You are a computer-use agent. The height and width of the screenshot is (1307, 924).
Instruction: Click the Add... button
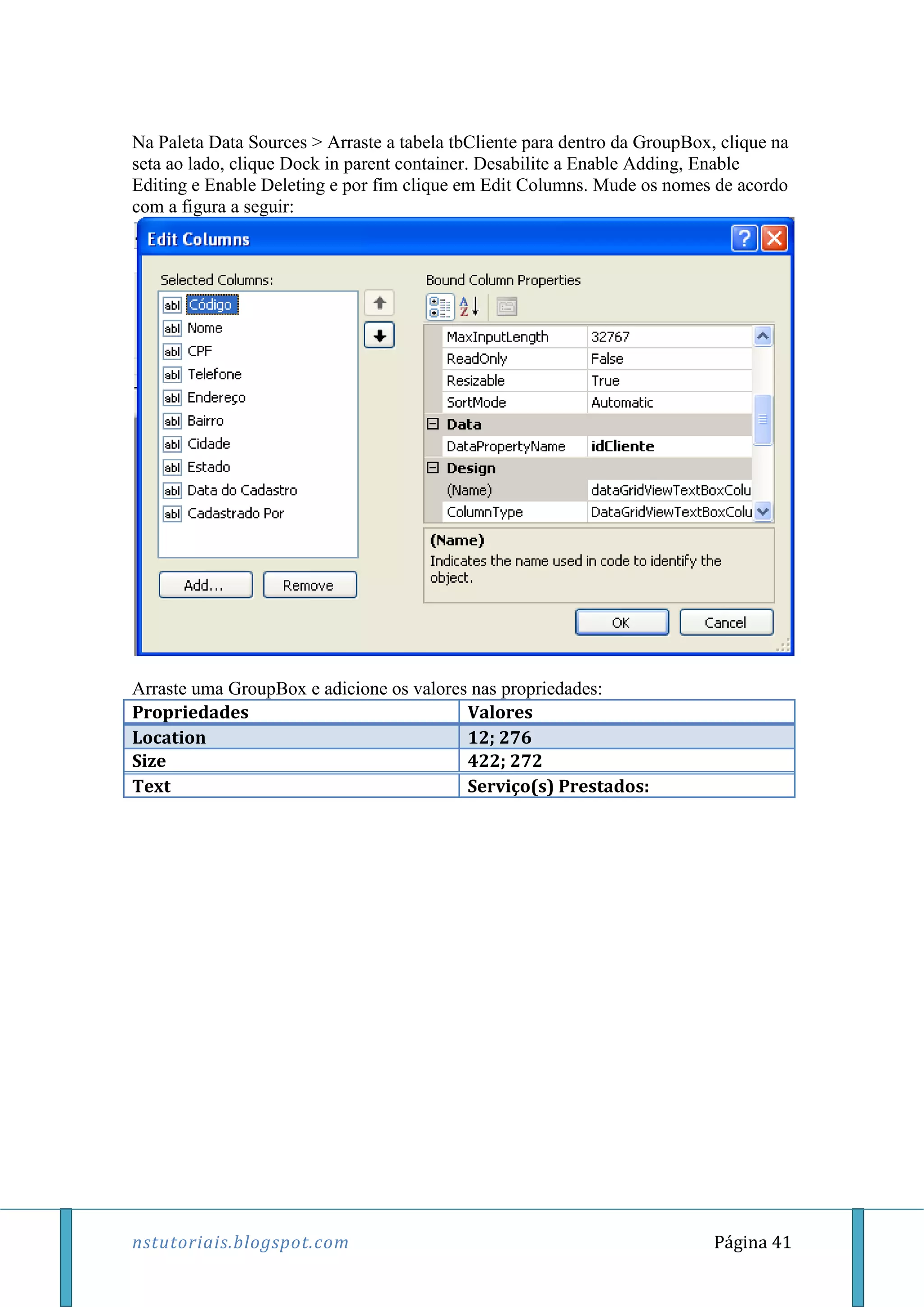click(205, 585)
